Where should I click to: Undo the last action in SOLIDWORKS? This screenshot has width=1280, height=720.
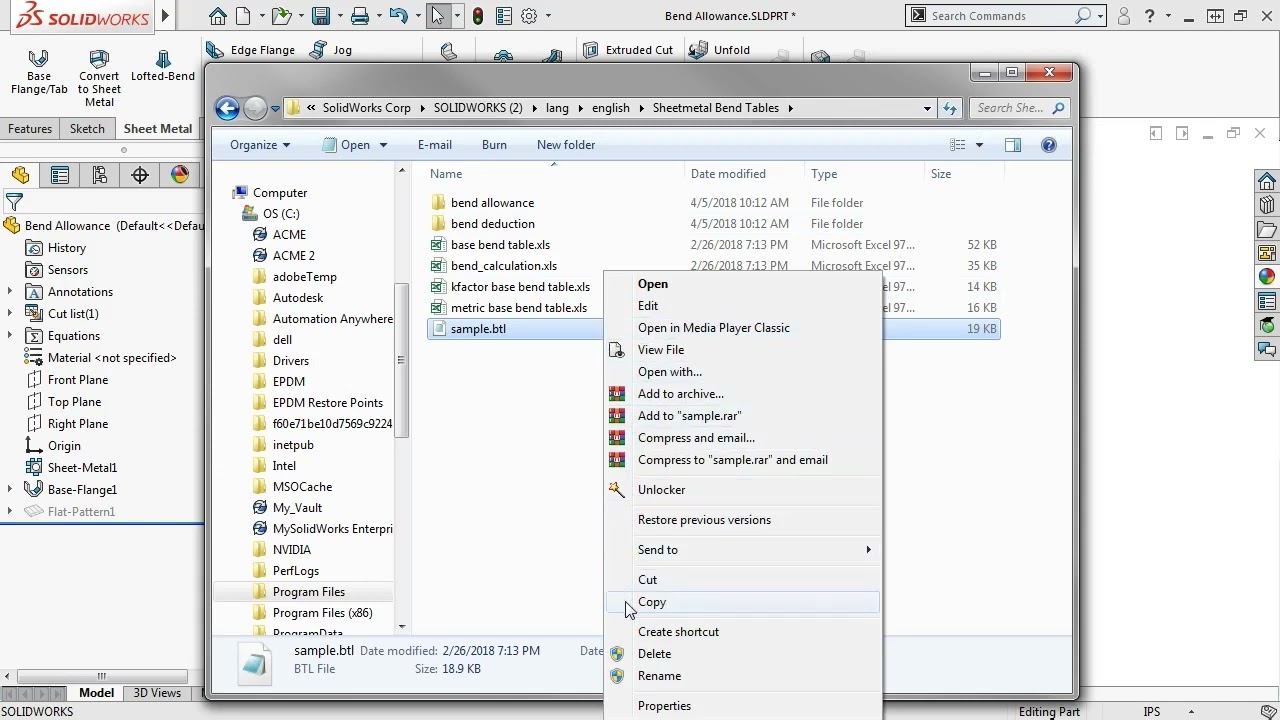click(x=398, y=16)
